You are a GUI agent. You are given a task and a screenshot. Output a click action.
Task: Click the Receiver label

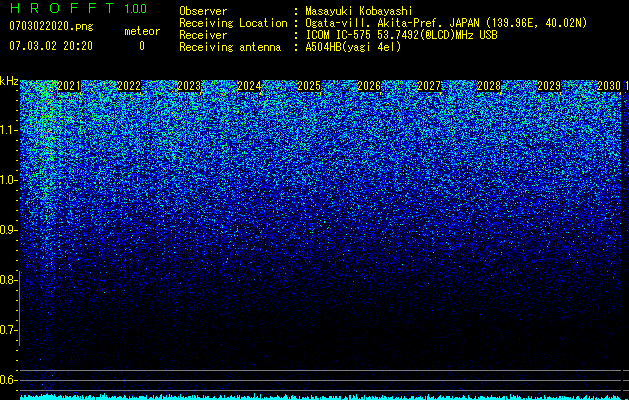pos(203,35)
